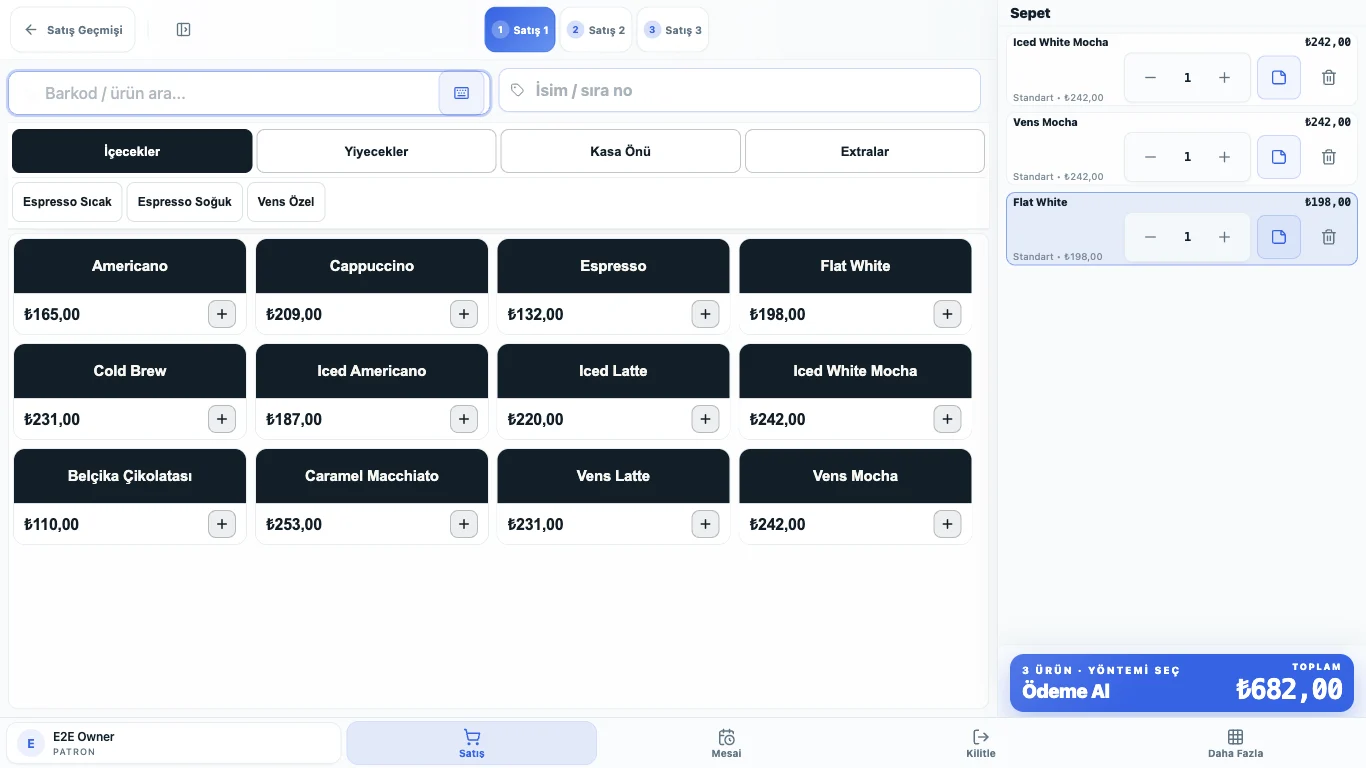Open note for Iced White Mocha cart item

[x=1279, y=77]
